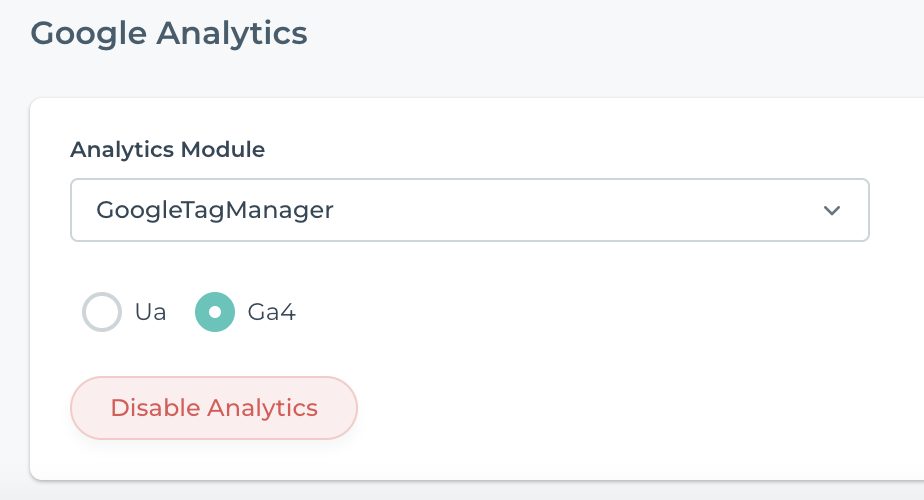Turn off analytics with the red button
This screenshot has width=924, height=500.
tap(214, 408)
